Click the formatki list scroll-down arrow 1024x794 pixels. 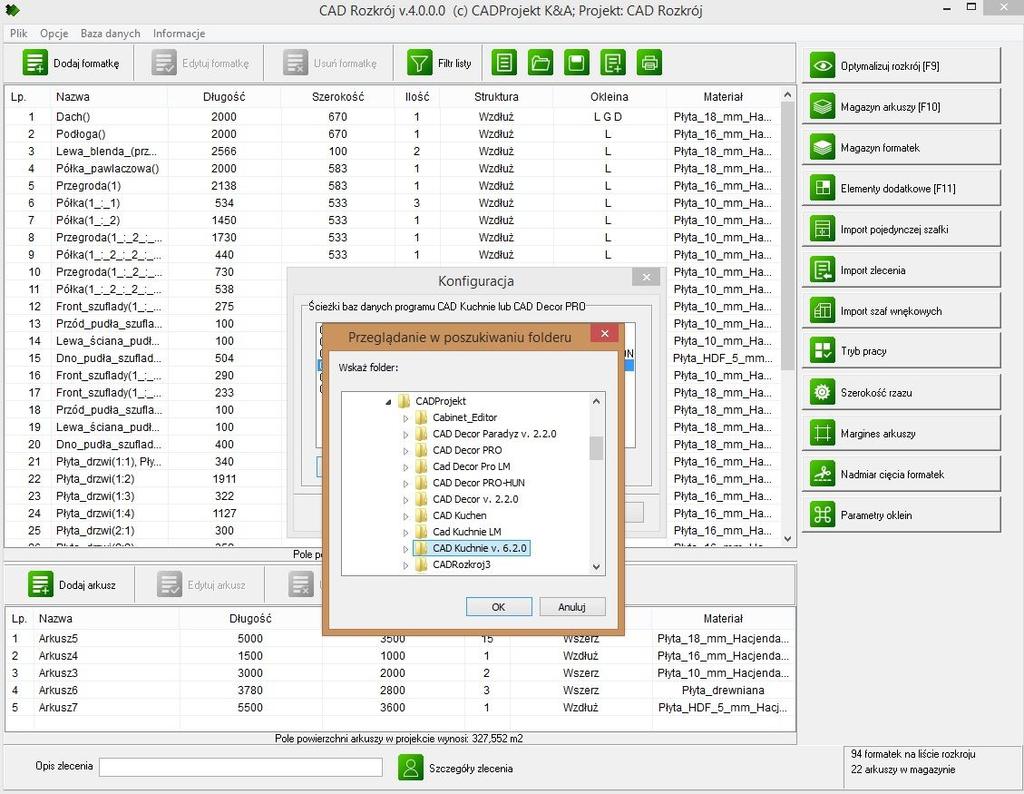(x=788, y=539)
